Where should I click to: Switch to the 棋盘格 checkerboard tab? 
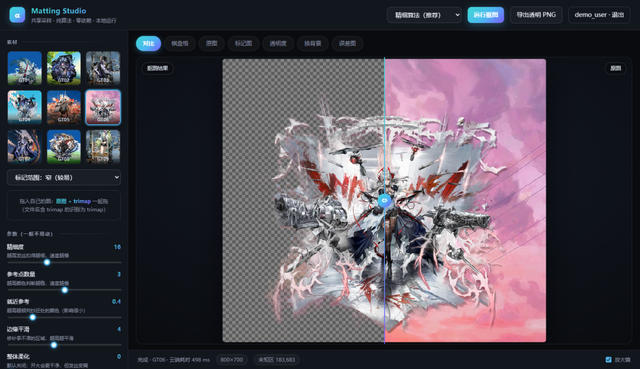click(180, 44)
